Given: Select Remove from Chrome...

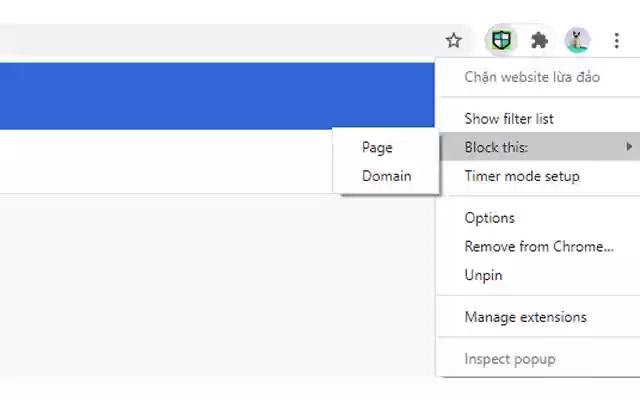Looking at the screenshot, I should pos(539,246).
